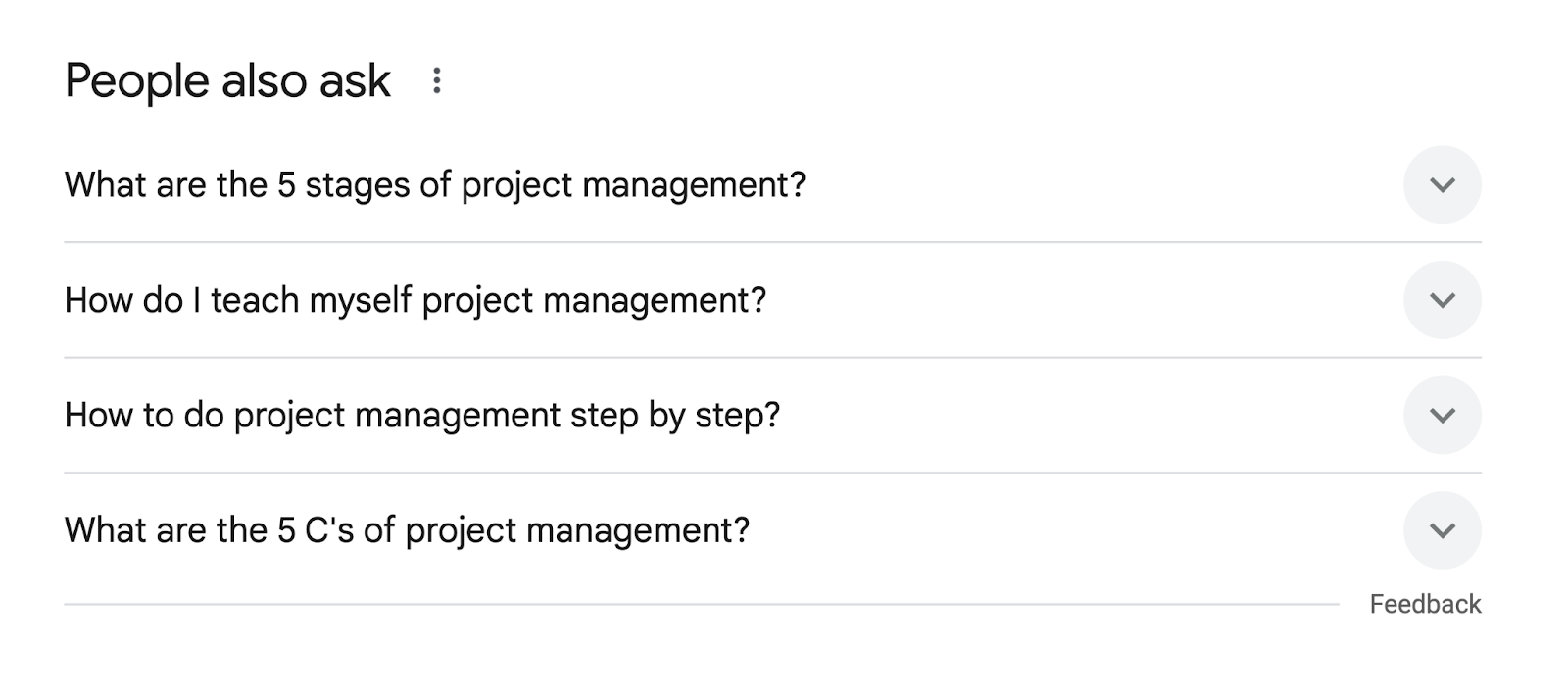Select the 5 C's of project management question

[x=406, y=529]
